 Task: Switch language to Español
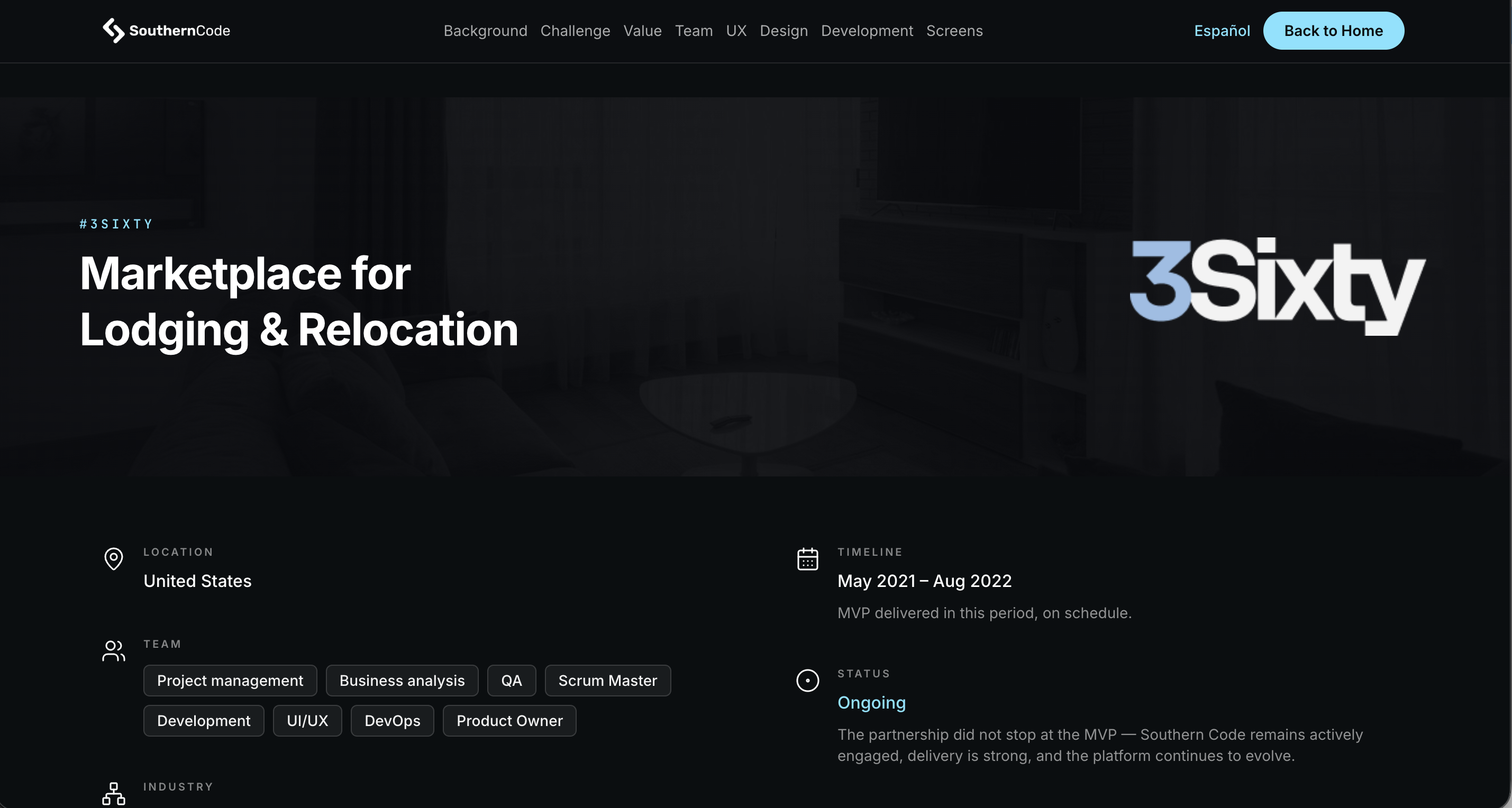(1222, 31)
